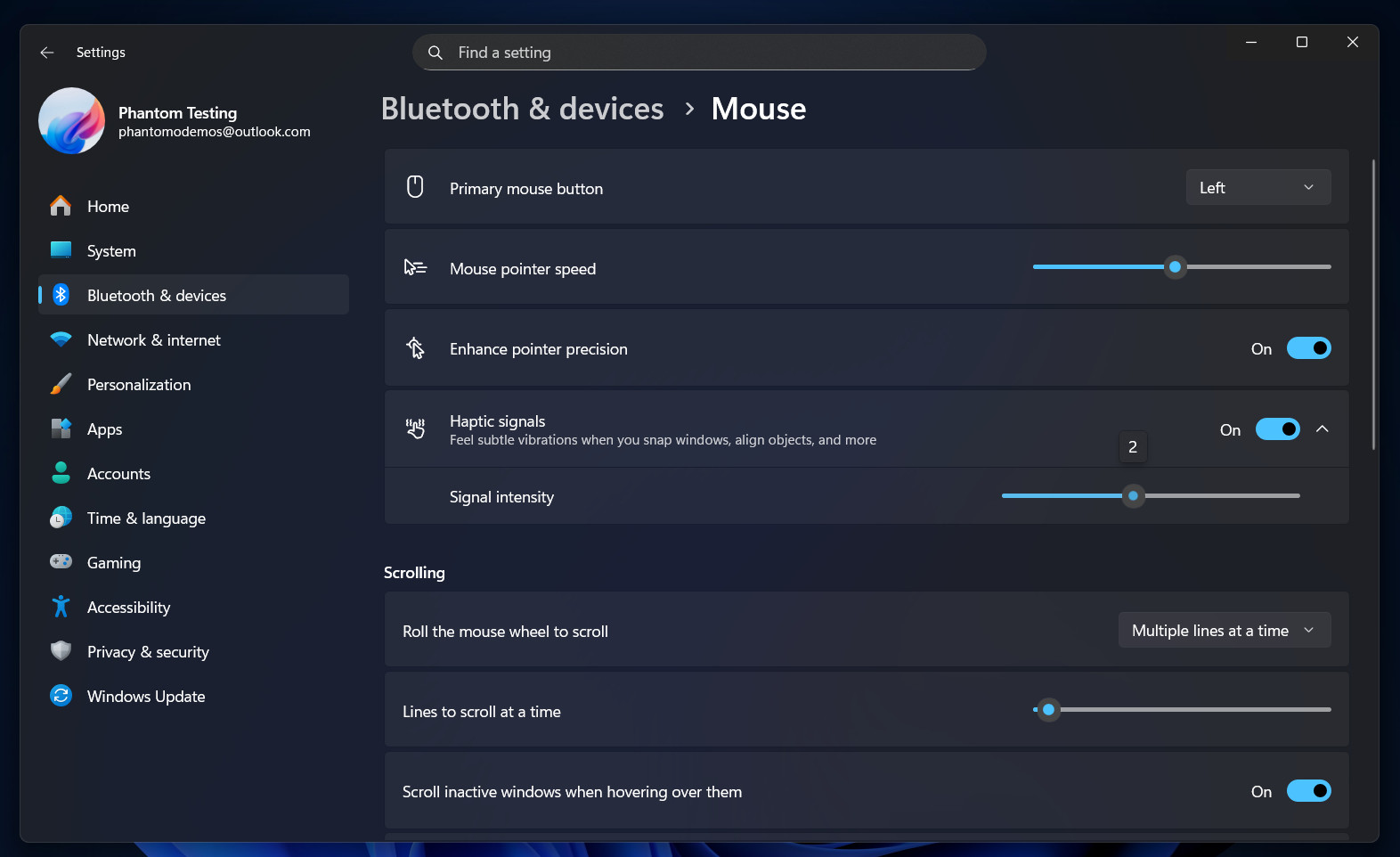This screenshot has width=1400, height=857.
Task: Open the Primary mouse button dropdown
Action: click(1258, 187)
